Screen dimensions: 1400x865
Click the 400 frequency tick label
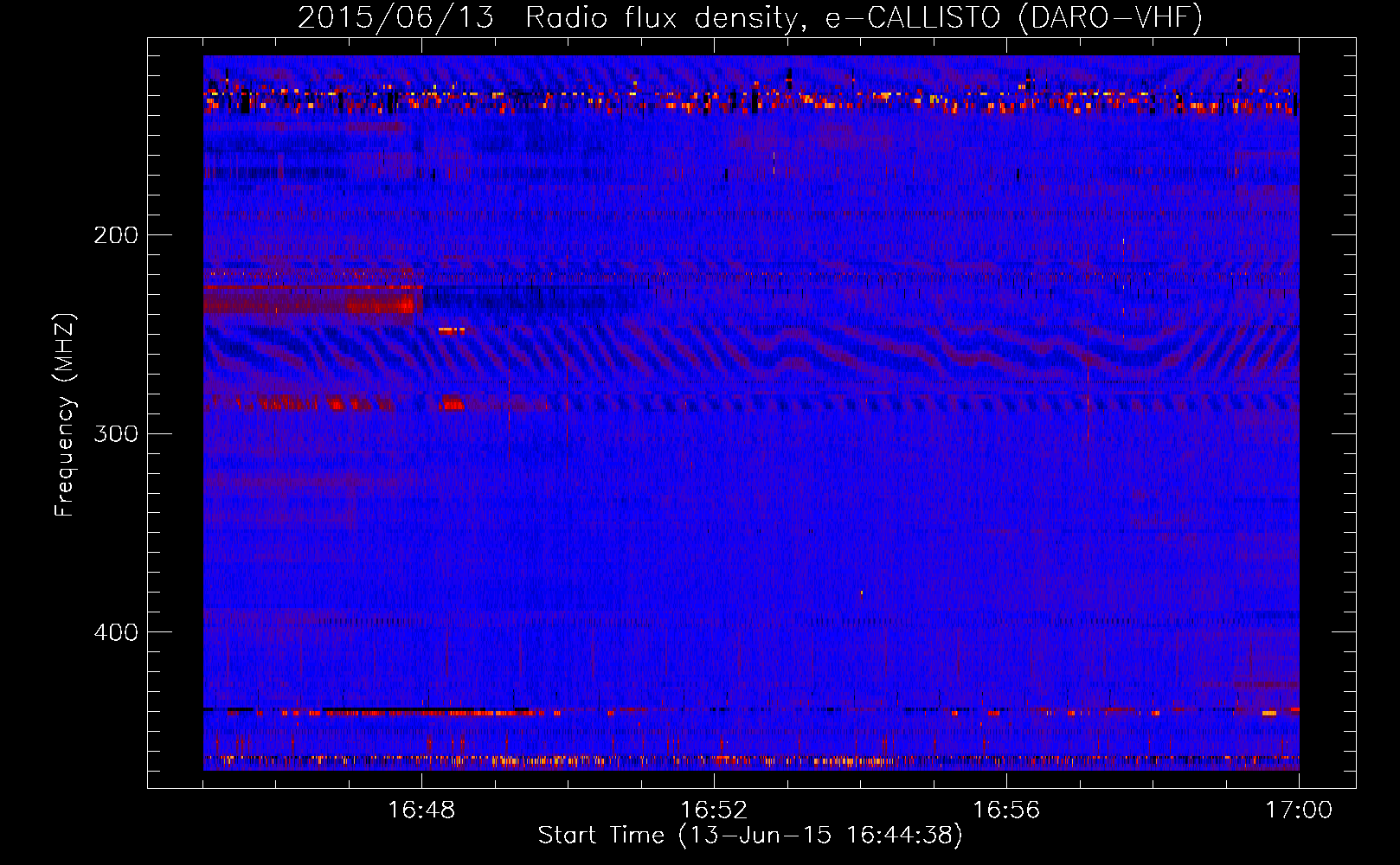116,632
